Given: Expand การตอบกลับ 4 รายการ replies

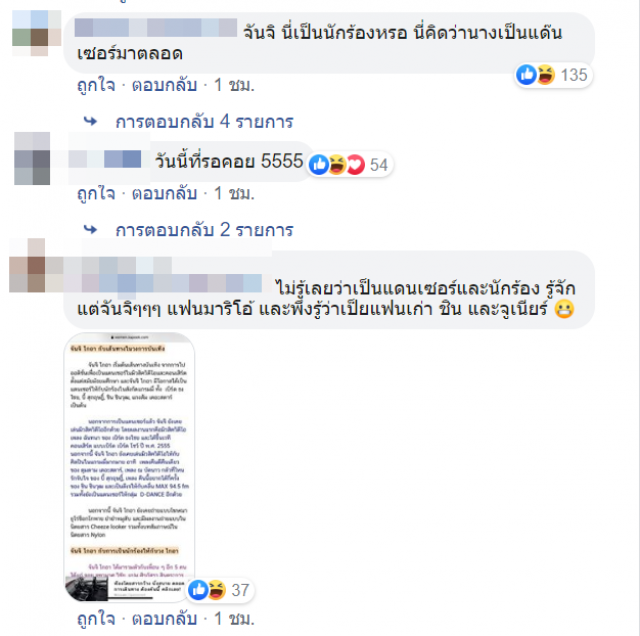Looking at the screenshot, I should click(x=204, y=122).
